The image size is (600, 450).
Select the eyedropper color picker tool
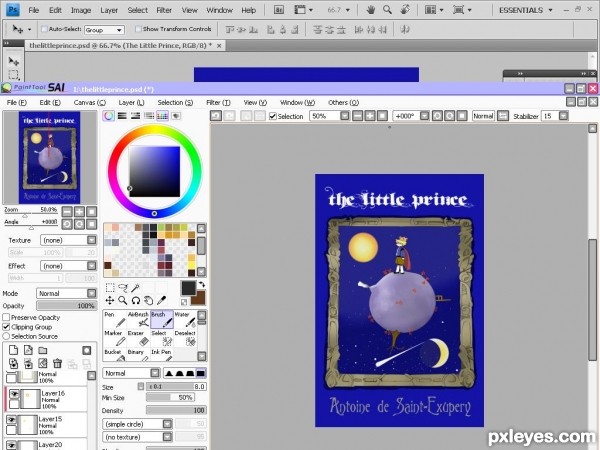162,300
